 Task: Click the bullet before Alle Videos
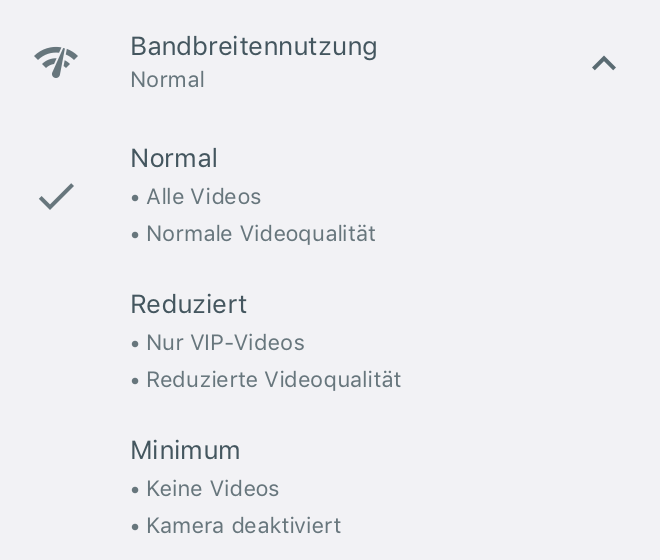tap(135, 198)
